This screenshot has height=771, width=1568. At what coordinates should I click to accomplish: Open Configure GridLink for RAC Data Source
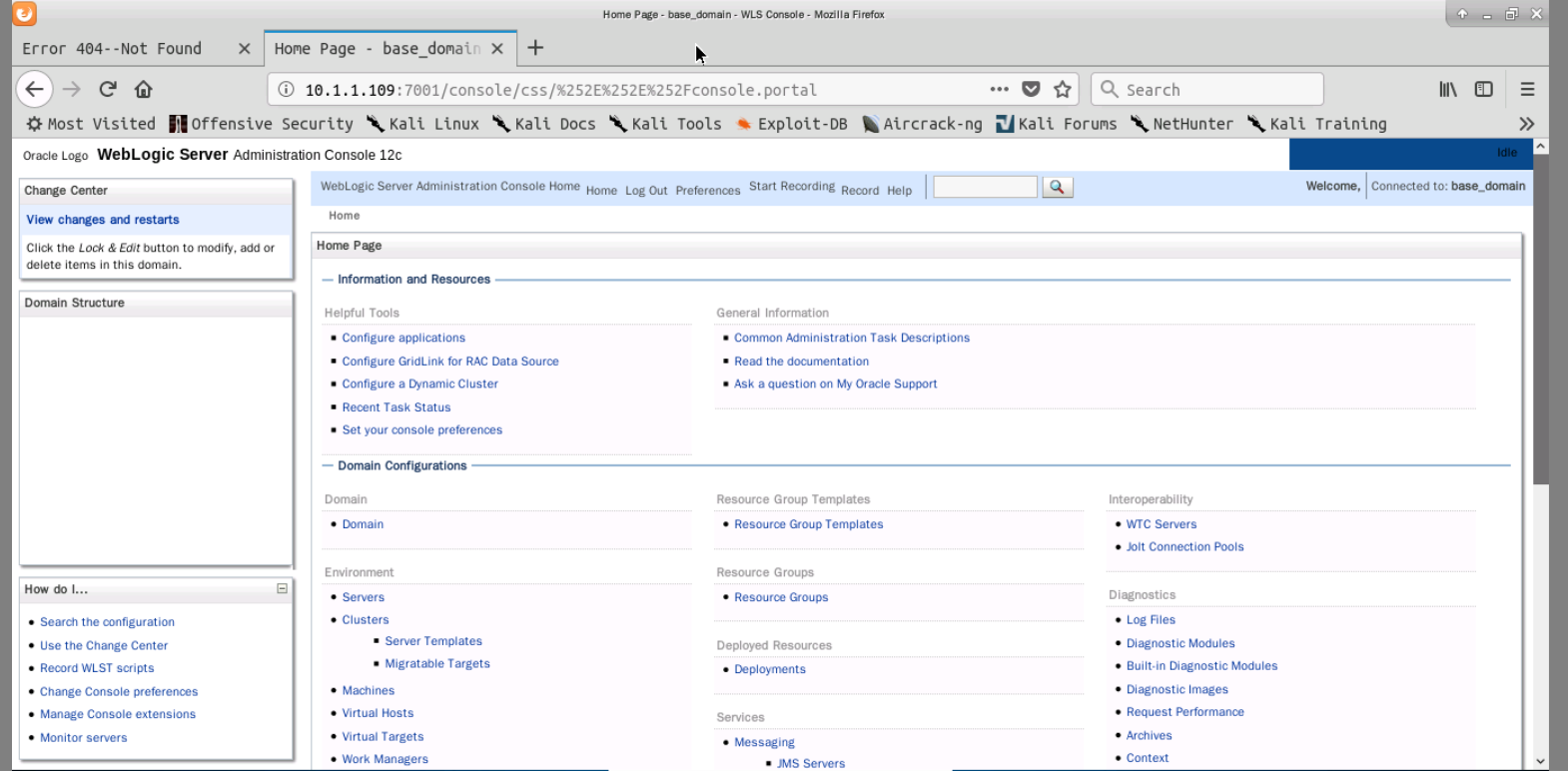450,362
